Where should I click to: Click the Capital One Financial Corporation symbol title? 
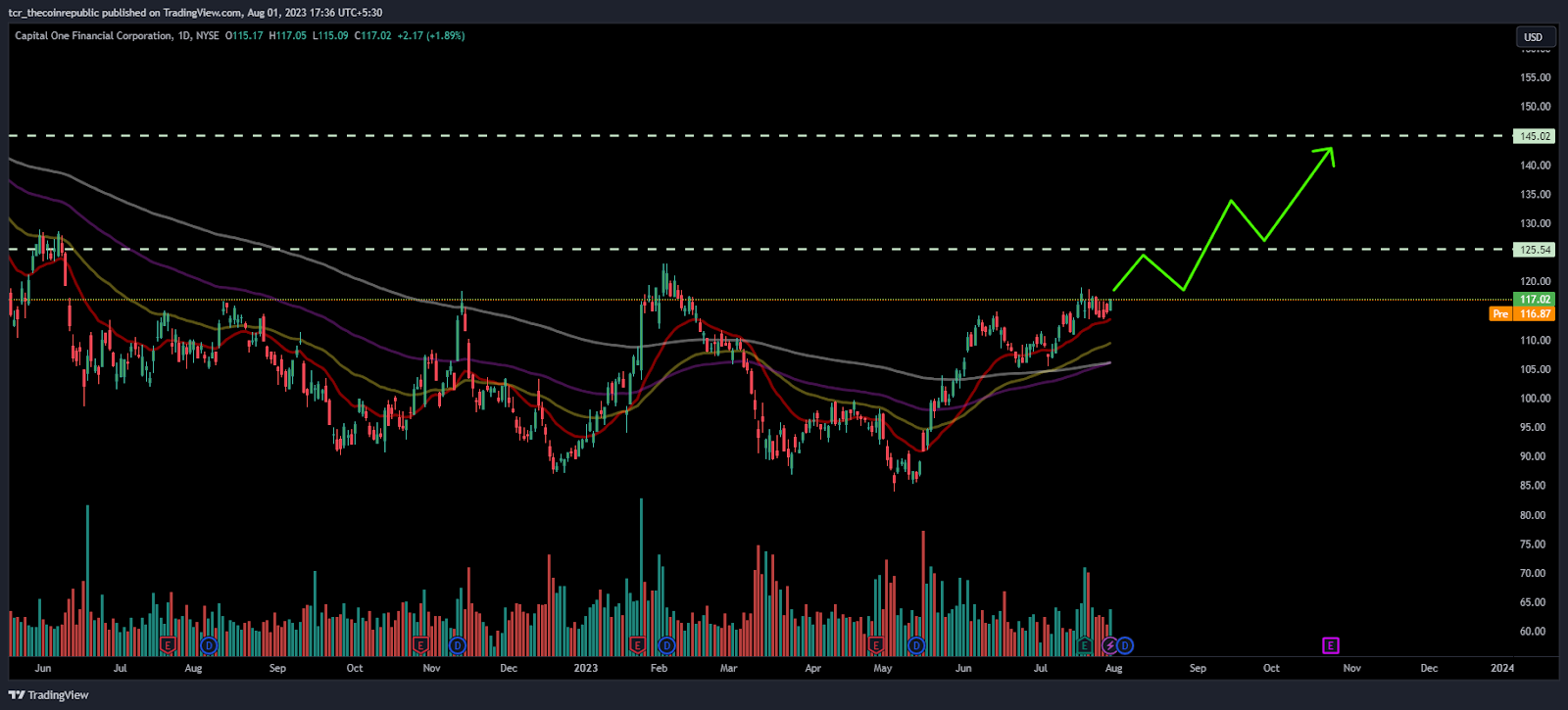pos(93,36)
